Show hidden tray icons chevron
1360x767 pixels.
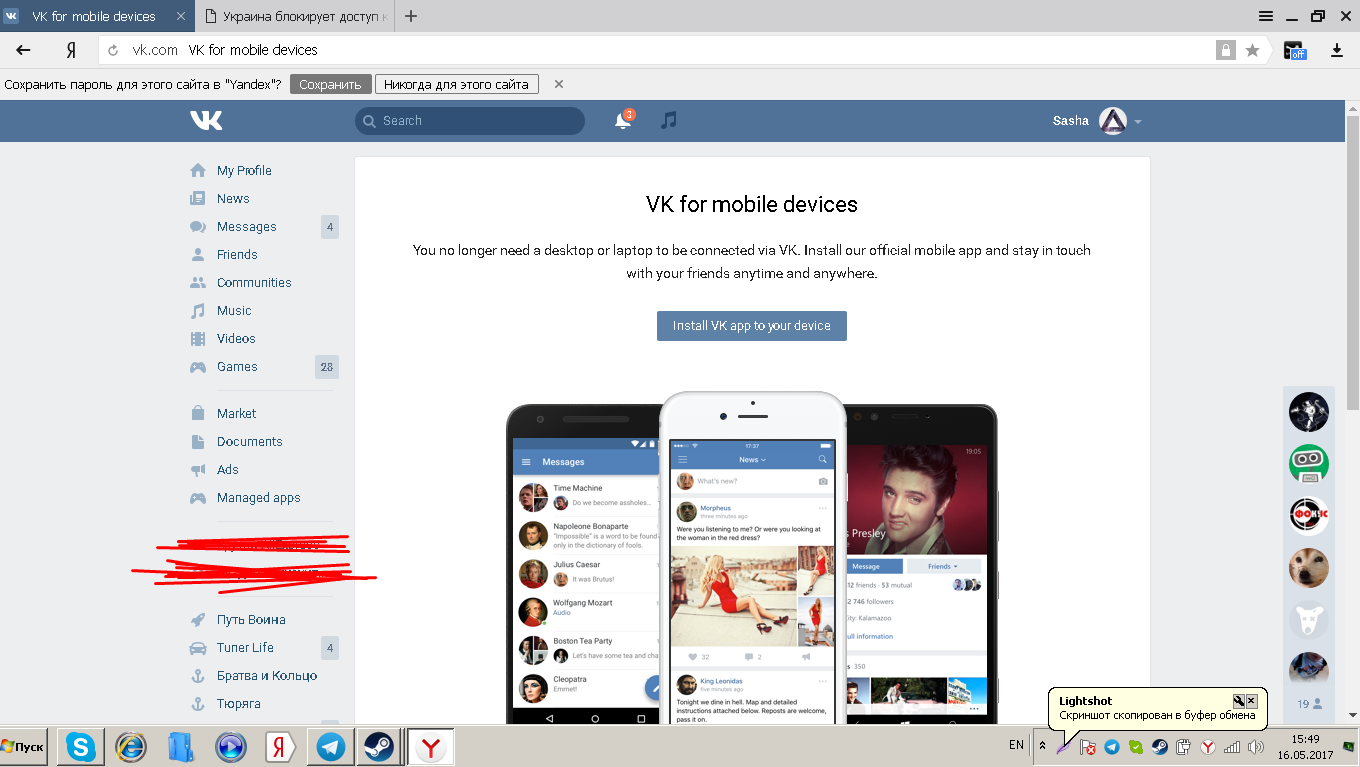(x=1042, y=746)
